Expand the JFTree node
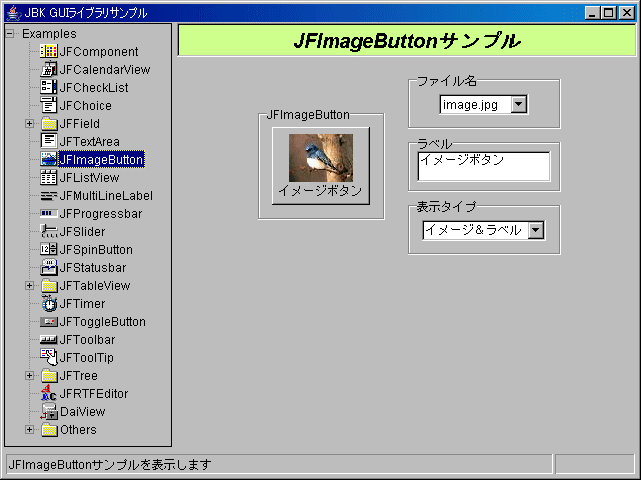 tap(29, 375)
